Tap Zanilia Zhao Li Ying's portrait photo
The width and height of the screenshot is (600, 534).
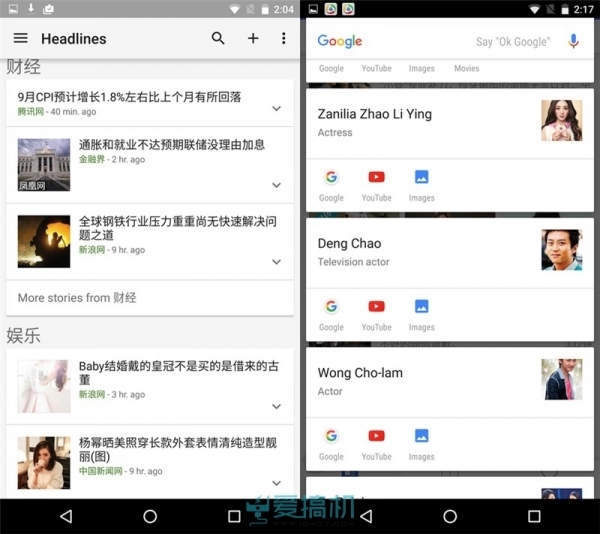[x=562, y=120]
